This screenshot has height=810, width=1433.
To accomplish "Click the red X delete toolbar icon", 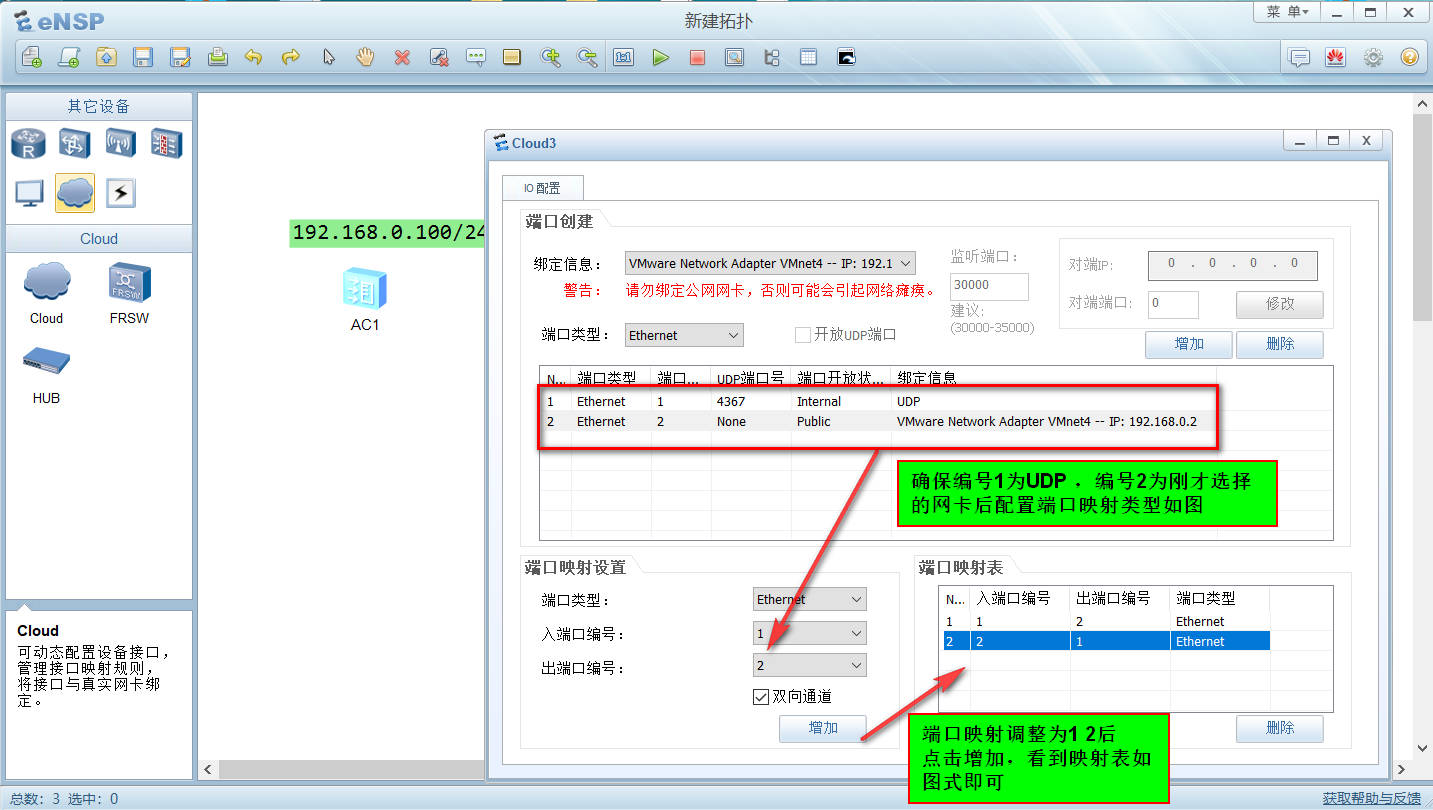I will tap(403, 57).
